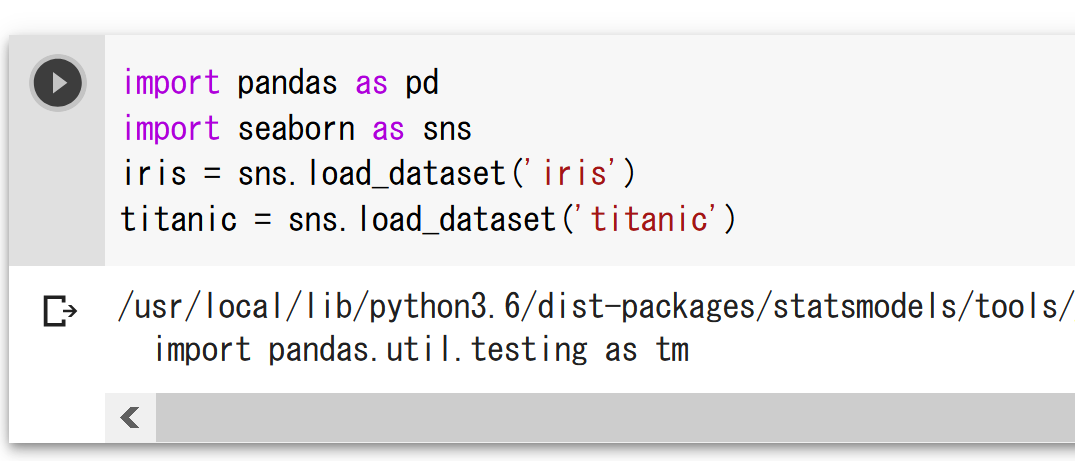Click the 'titanic' string literal in code
Image resolution: width=1075 pixels, height=461 pixels.
(x=648, y=220)
